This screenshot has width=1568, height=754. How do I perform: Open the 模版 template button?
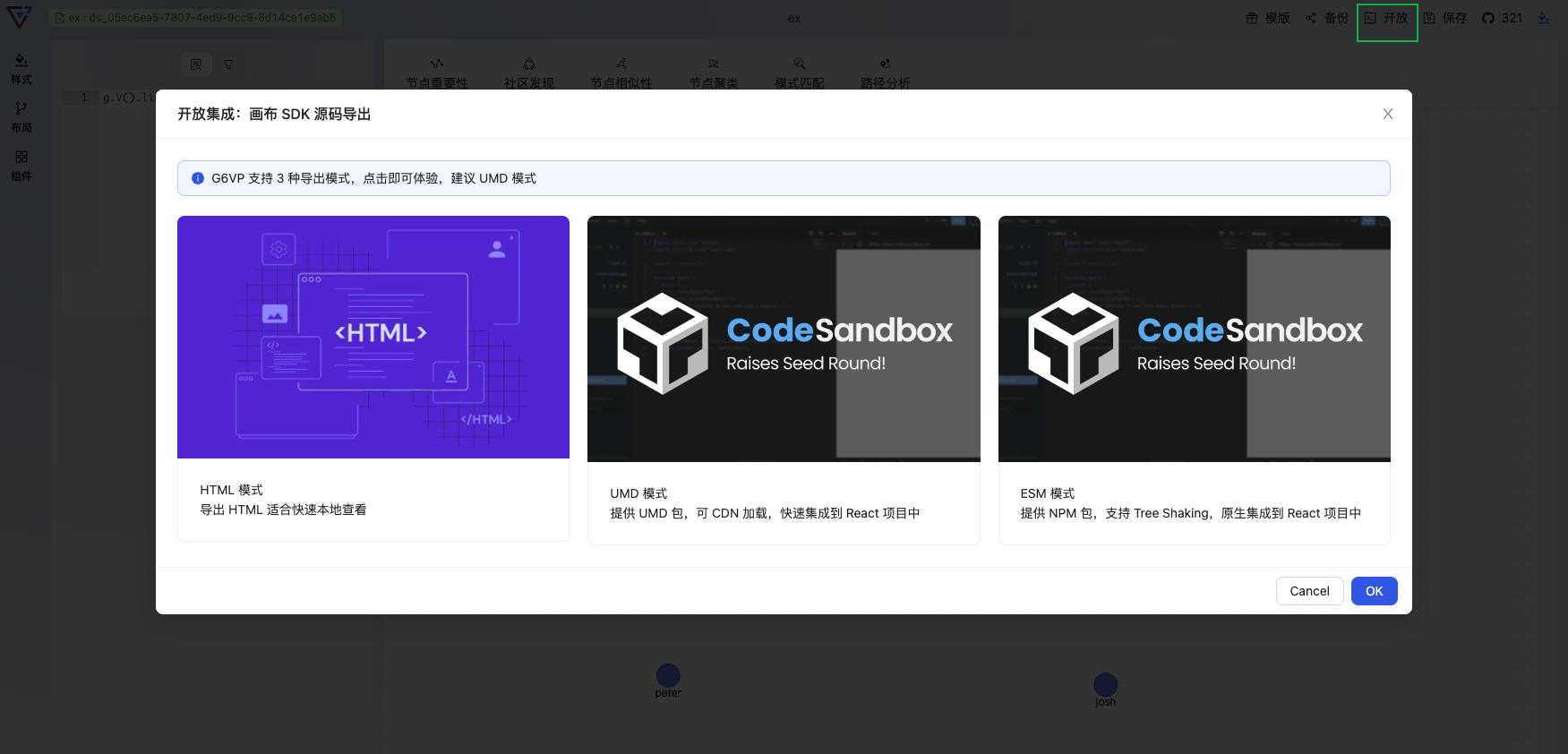[1268, 18]
